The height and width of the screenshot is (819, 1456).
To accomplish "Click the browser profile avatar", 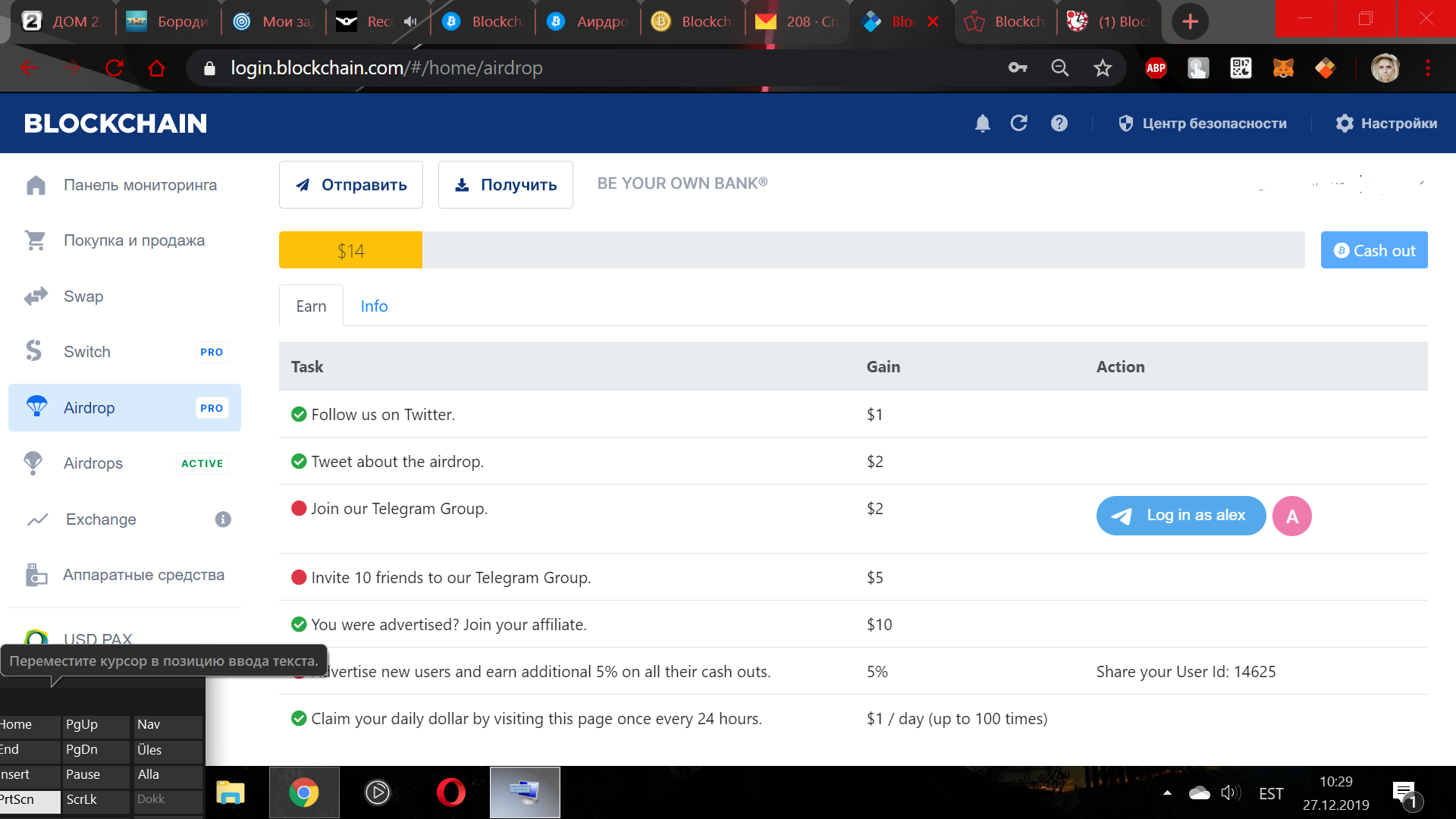I will [x=1385, y=68].
